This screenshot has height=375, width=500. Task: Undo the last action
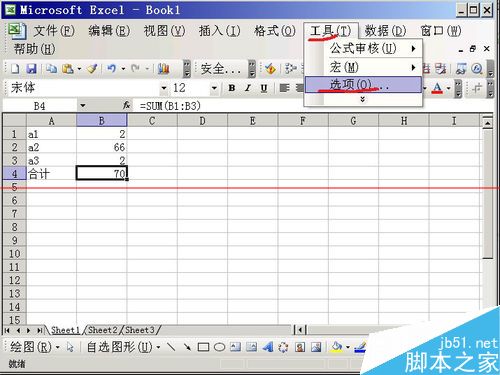tap(112, 69)
